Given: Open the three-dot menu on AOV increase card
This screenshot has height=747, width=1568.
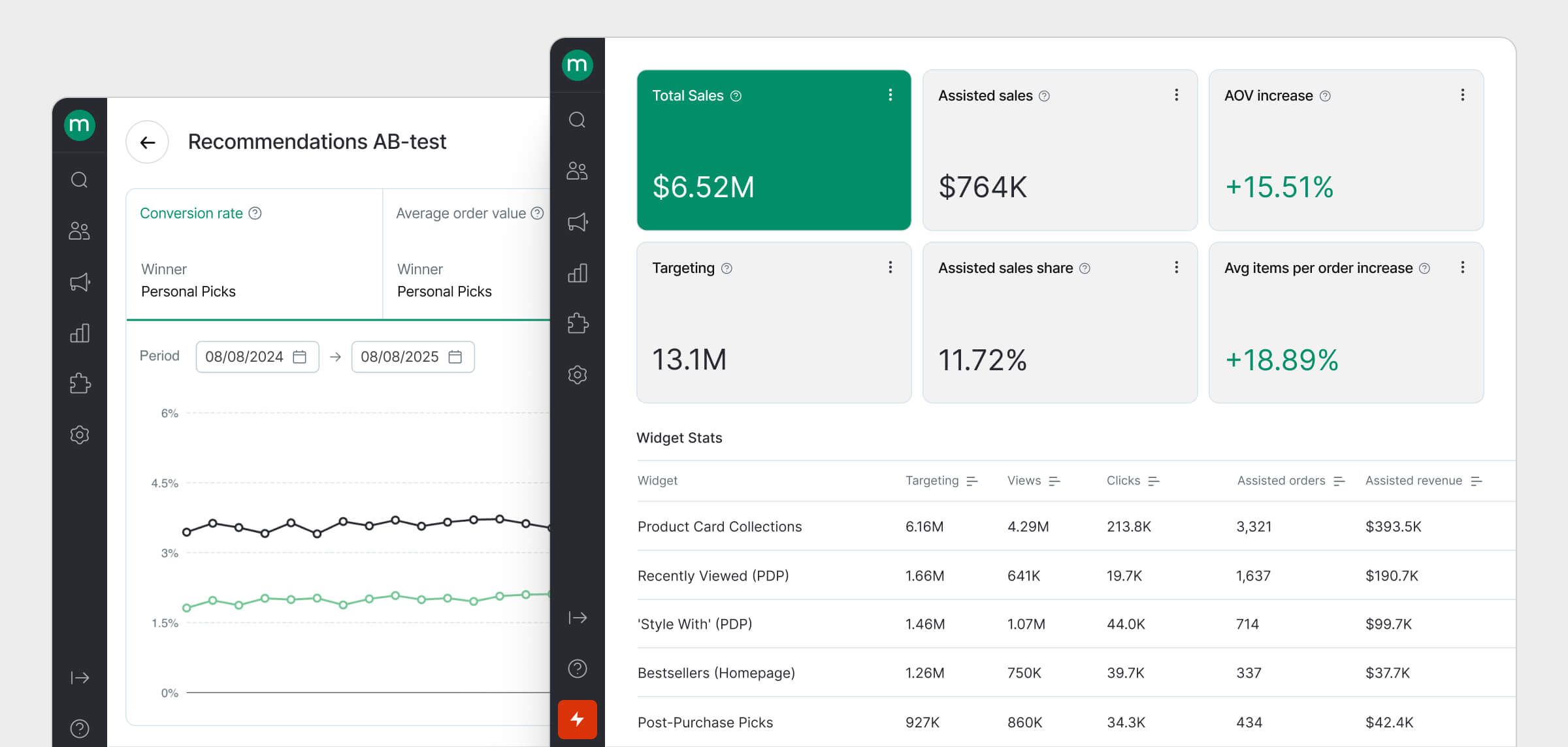Looking at the screenshot, I should pyautogui.click(x=1462, y=95).
